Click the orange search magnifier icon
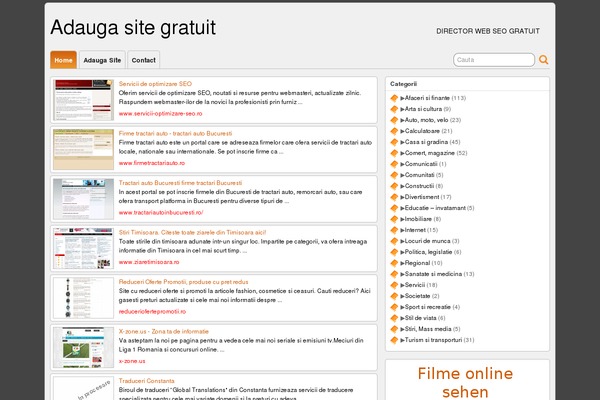600x400 pixels. [543, 60]
